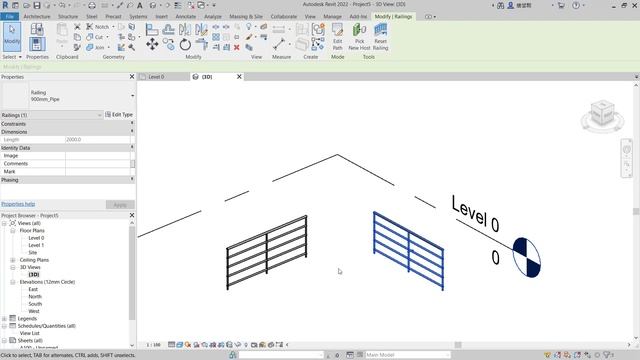Select the Site floor plan item
Image resolution: width=640 pixels, height=360 pixels.
click(x=33, y=253)
